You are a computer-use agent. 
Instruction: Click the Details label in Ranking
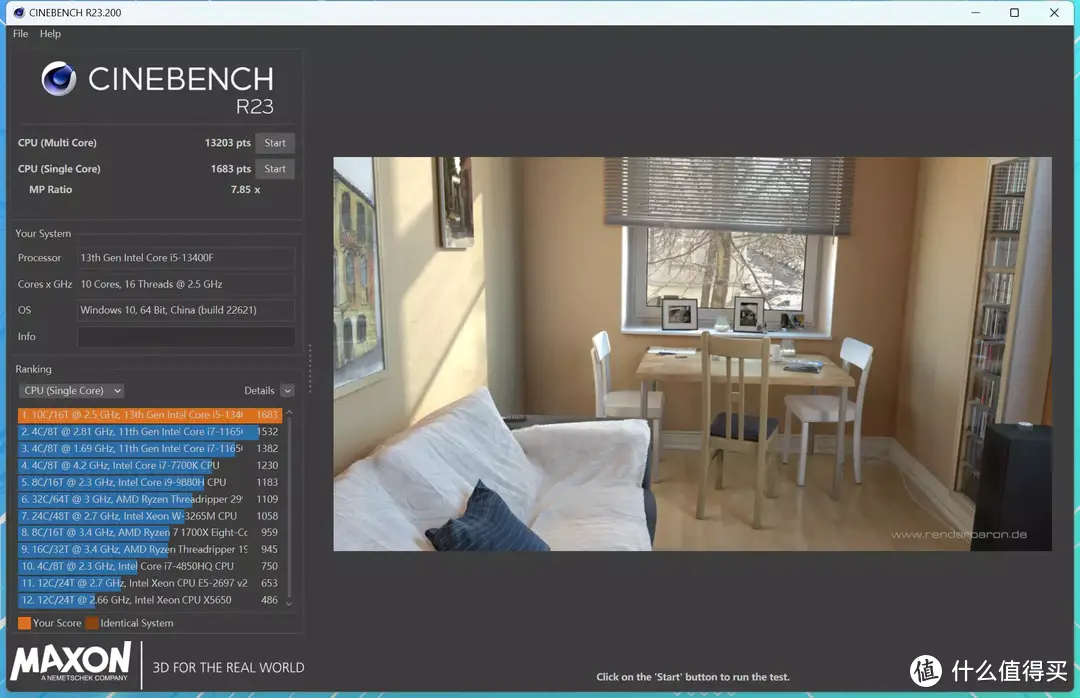(x=259, y=391)
